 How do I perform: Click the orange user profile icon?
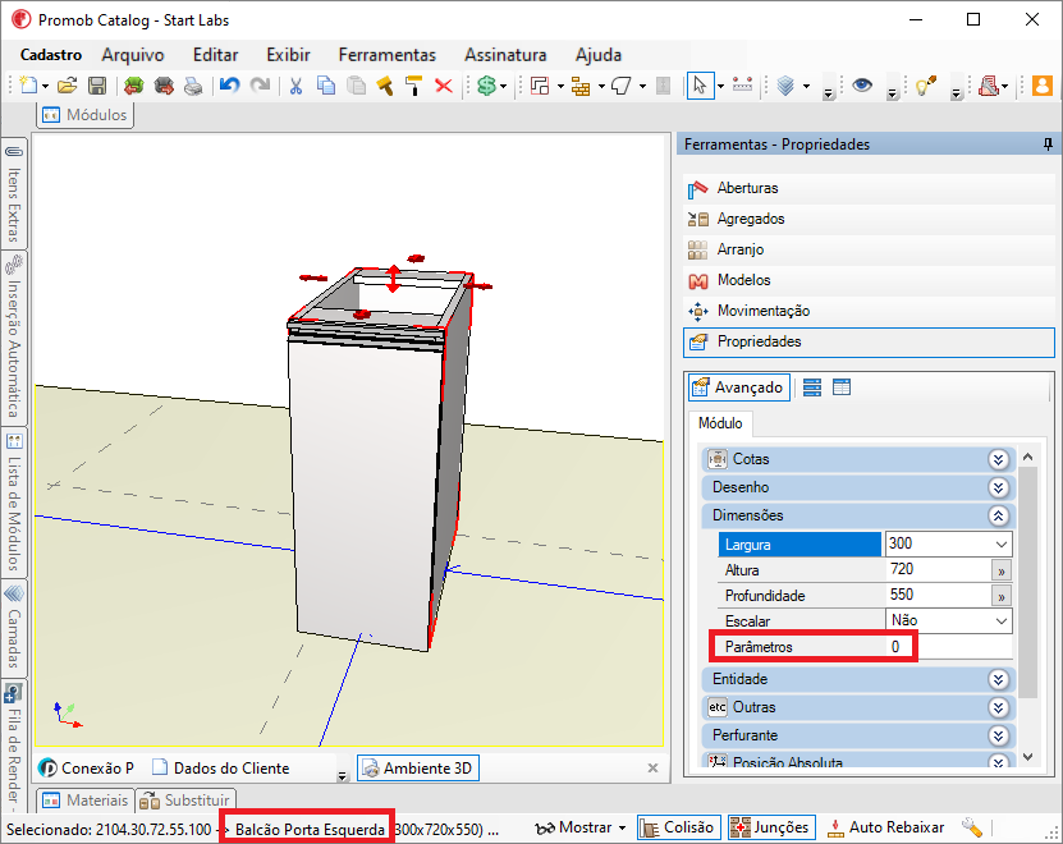pyautogui.click(x=1042, y=85)
